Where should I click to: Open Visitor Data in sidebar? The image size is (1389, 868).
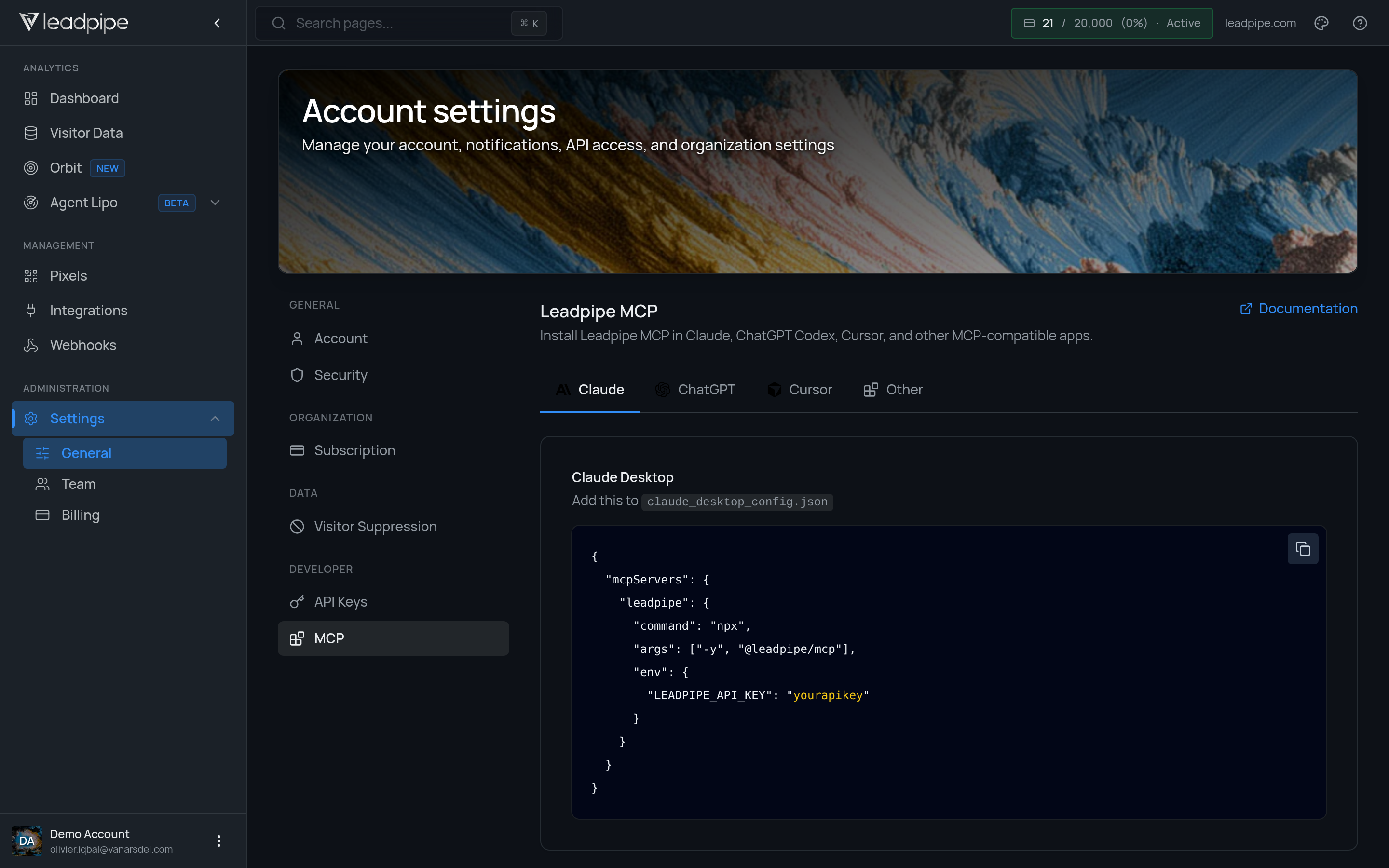[123, 133]
